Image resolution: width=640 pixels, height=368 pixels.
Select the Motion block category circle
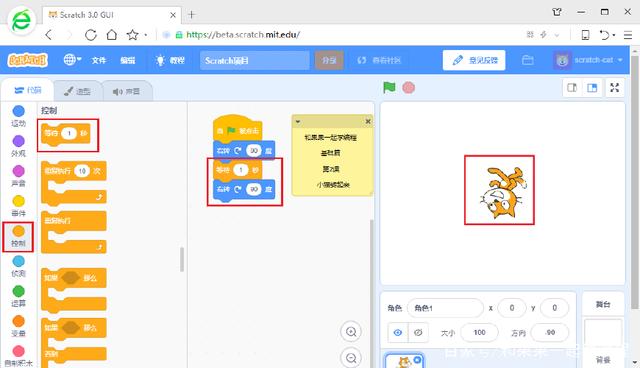[18, 111]
